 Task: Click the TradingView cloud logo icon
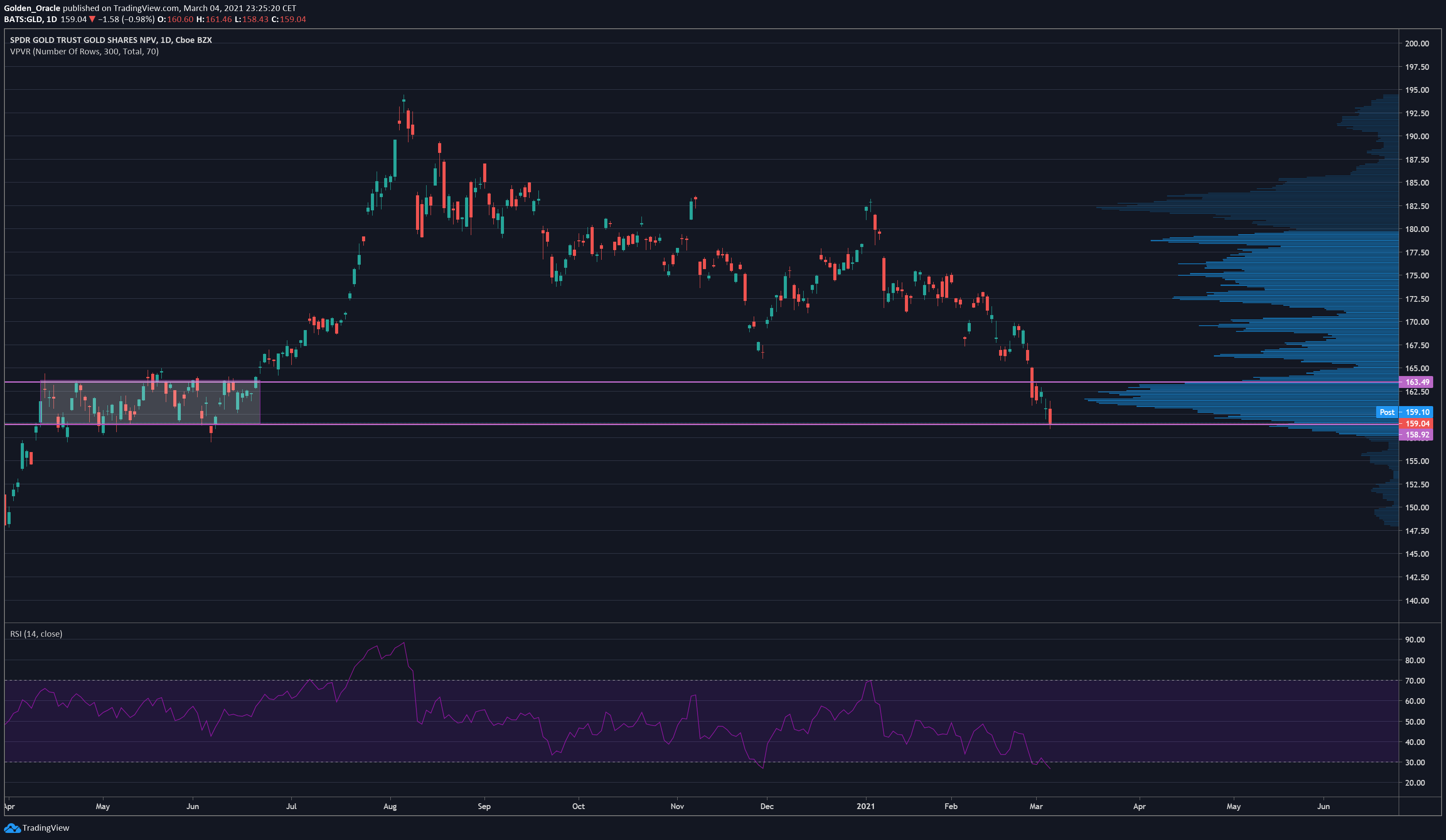point(12,828)
